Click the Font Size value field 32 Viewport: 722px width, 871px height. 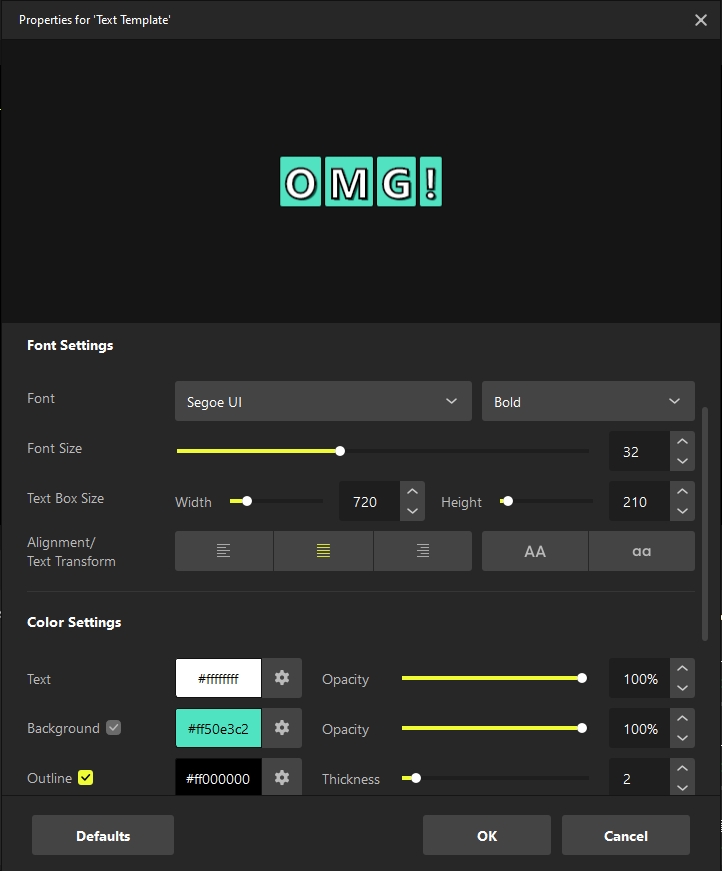click(x=639, y=451)
